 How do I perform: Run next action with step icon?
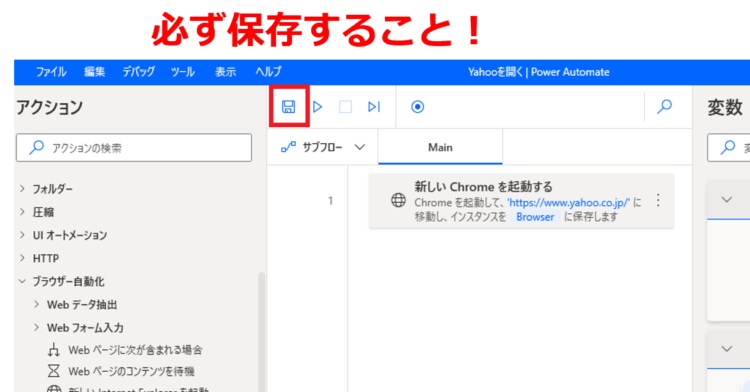(374, 107)
